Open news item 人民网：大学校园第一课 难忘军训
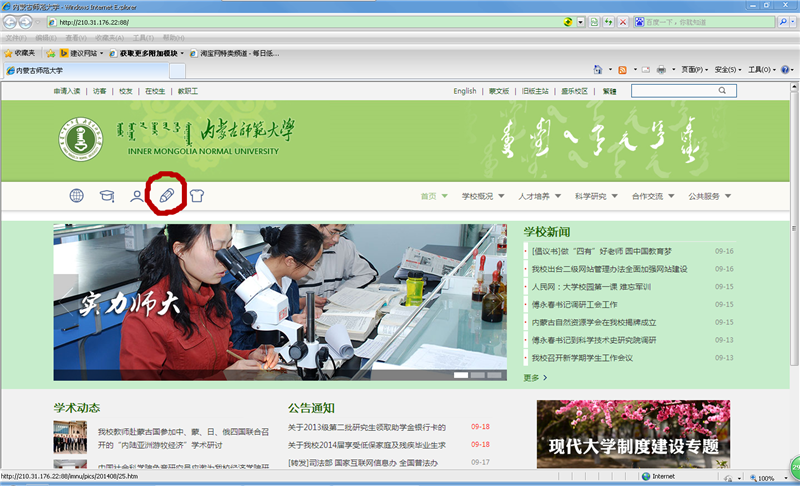The height and width of the screenshot is (486, 800). tap(590, 287)
